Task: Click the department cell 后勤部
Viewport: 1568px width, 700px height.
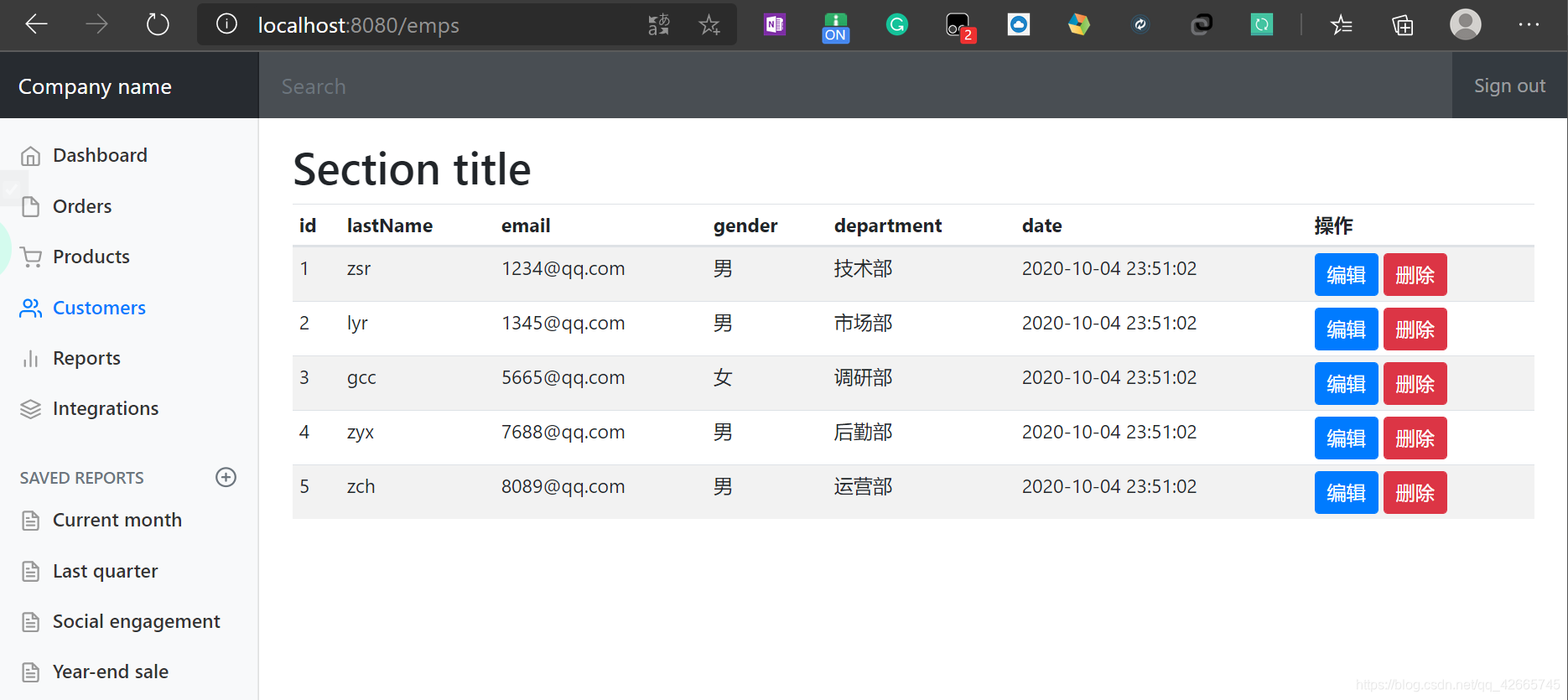Action: coord(863,432)
